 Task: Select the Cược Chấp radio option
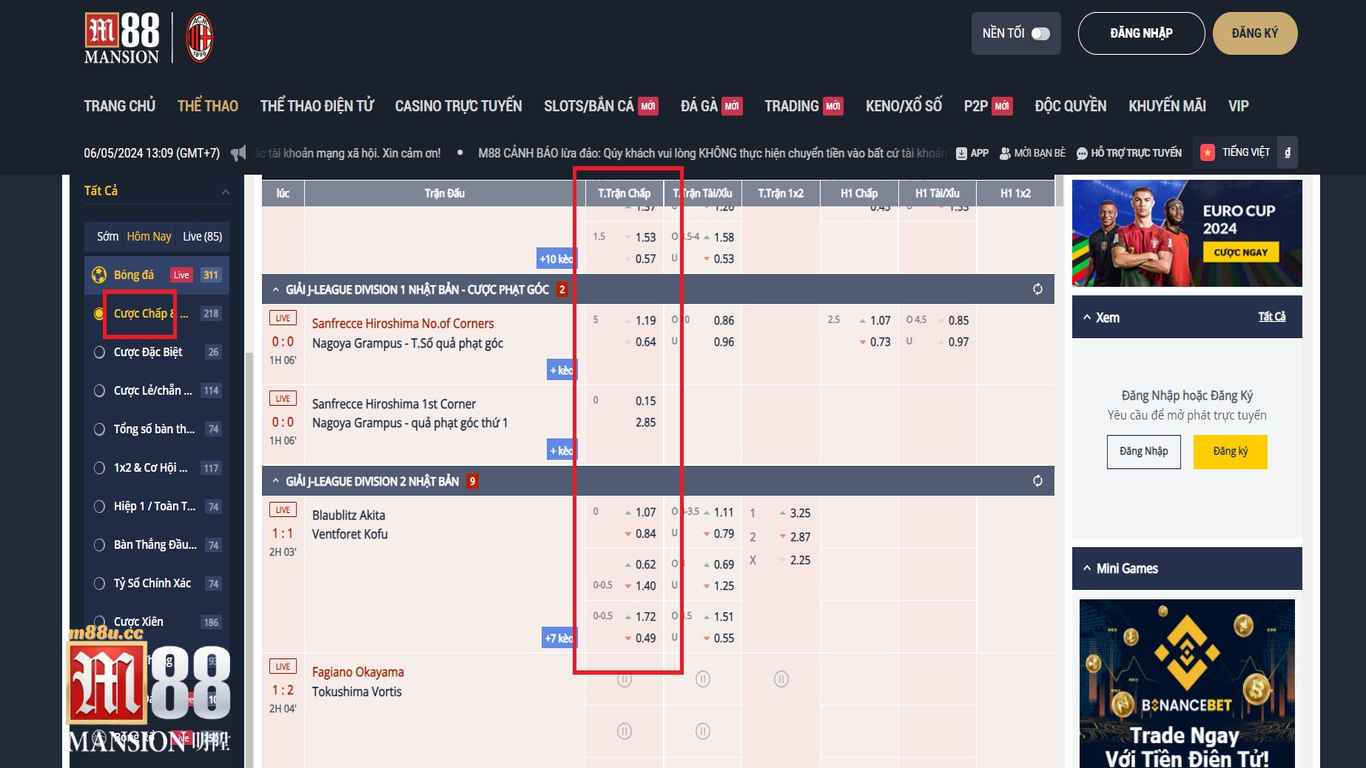click(99, 314)
